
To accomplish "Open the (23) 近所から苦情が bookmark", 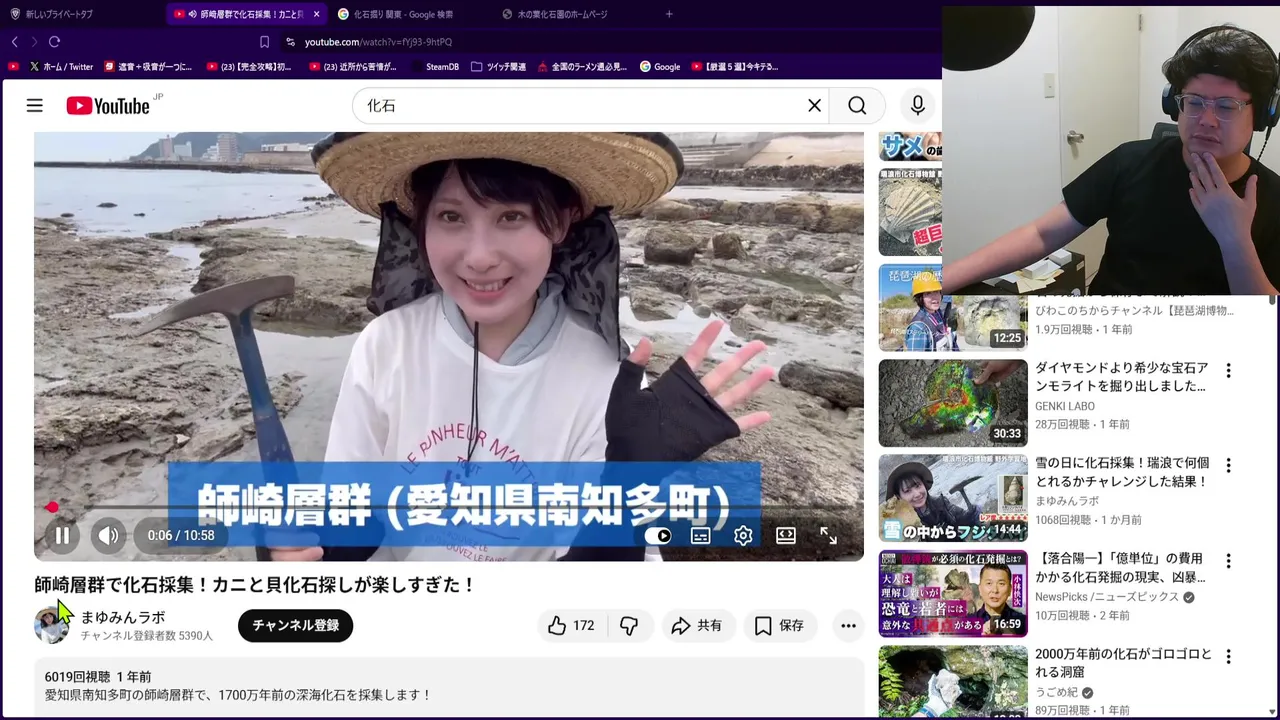I will click(x=352, y=67).
